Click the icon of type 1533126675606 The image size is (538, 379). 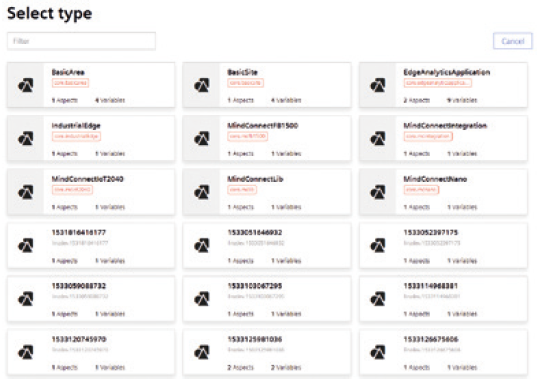coord(378,352)
